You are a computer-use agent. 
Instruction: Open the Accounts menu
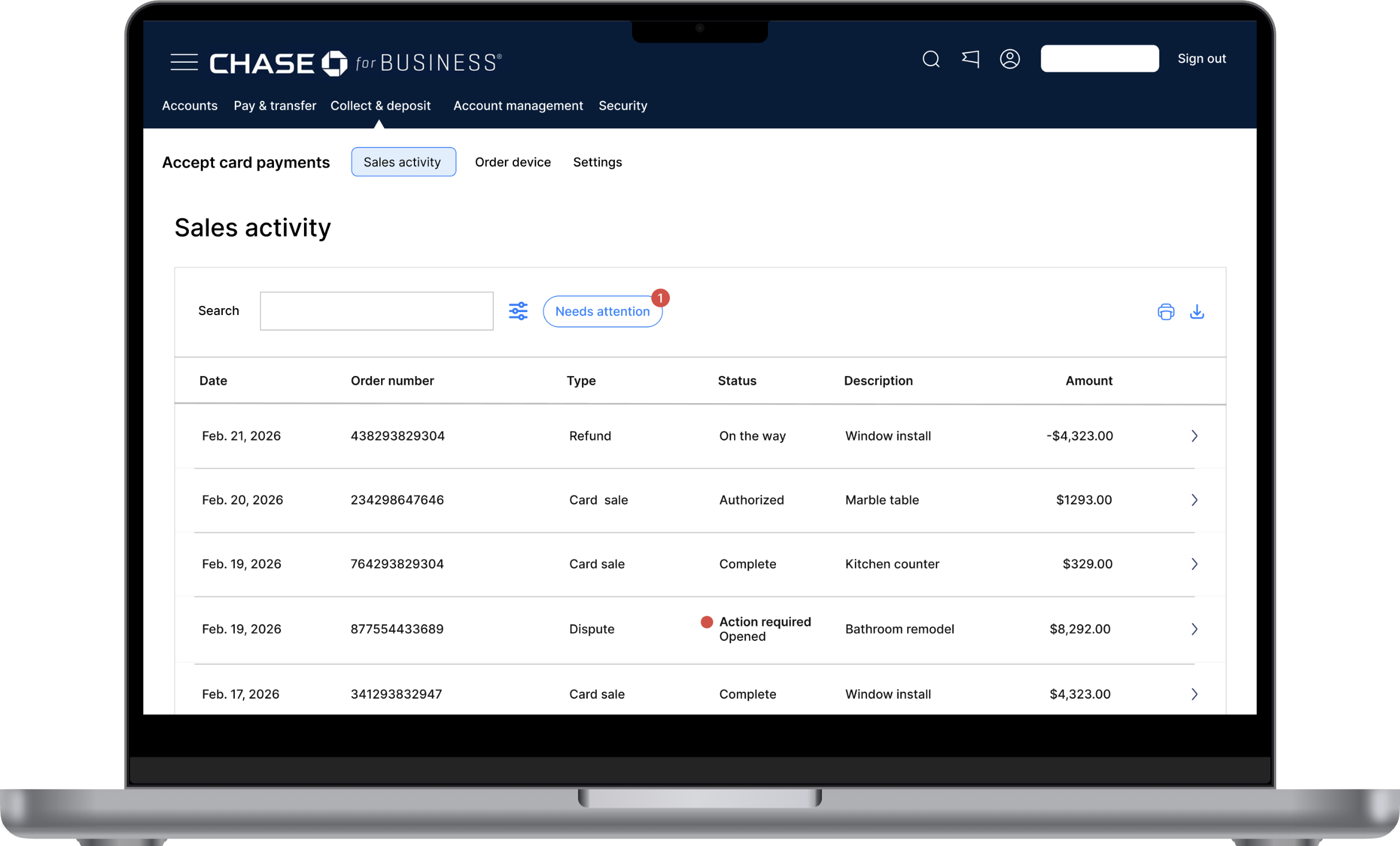pyautogui.click(x=189, y=105)
